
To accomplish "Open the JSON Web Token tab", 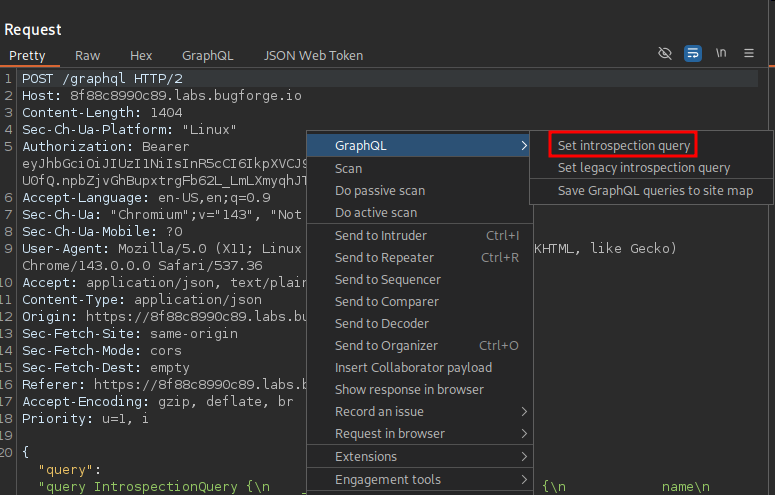I will 313,56.
